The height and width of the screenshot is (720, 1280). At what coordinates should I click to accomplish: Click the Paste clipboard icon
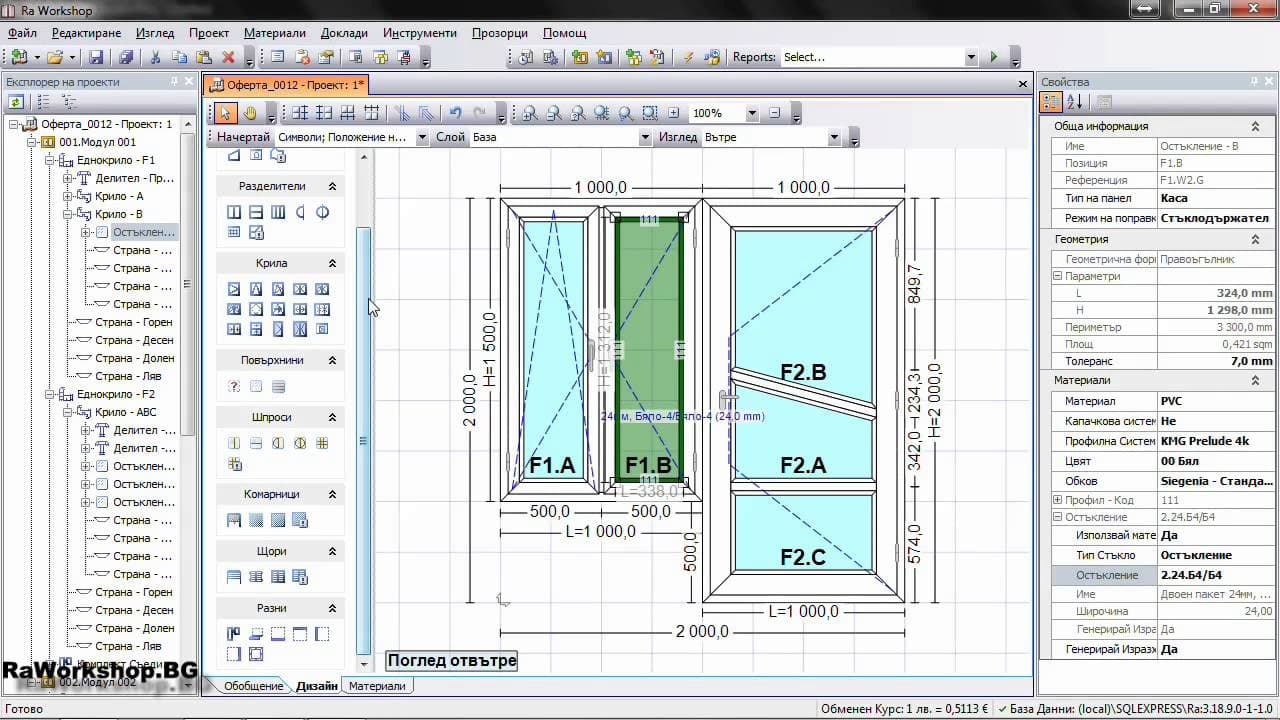tap(204, 57)
